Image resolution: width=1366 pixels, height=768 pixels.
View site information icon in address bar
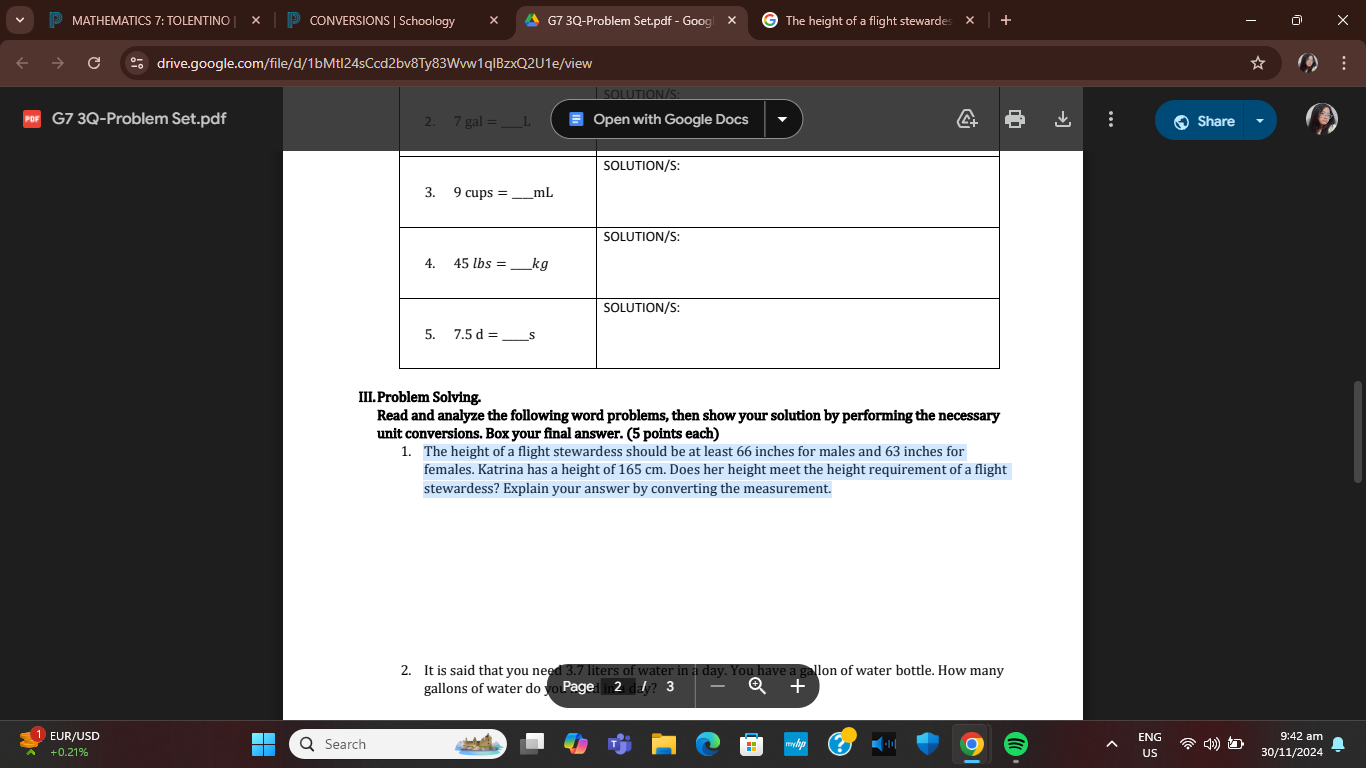click(137, 63)
